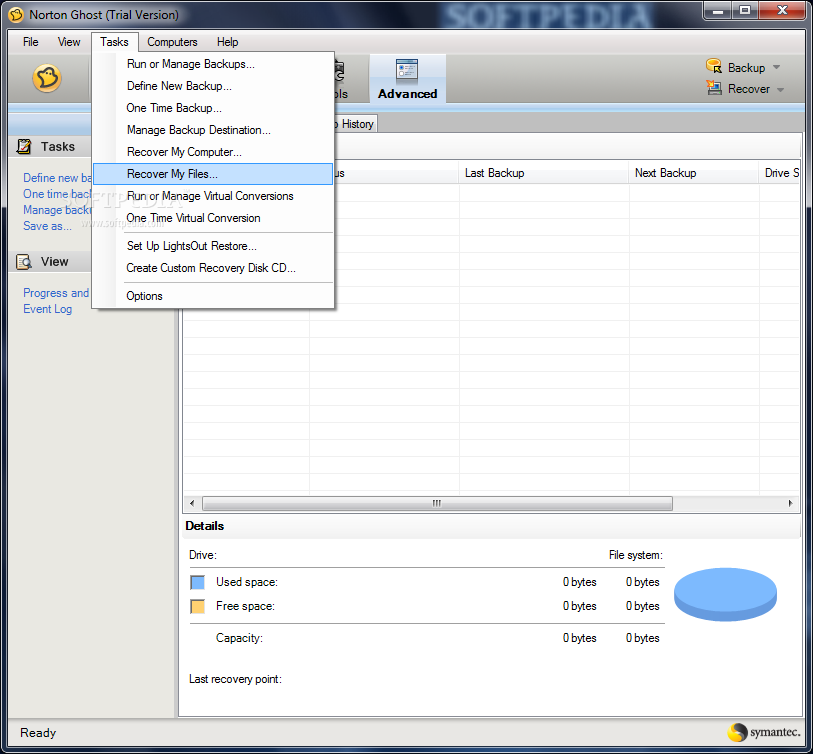Click the scroll left arrow
Screen dimensions: 813x754
tap(192, 504)
